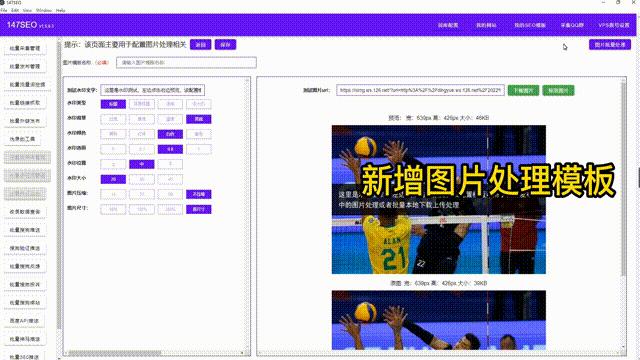Open 批量搜狗绑站 in the sidebar
The width and height of the screenshot is (640, 360).
25,303
